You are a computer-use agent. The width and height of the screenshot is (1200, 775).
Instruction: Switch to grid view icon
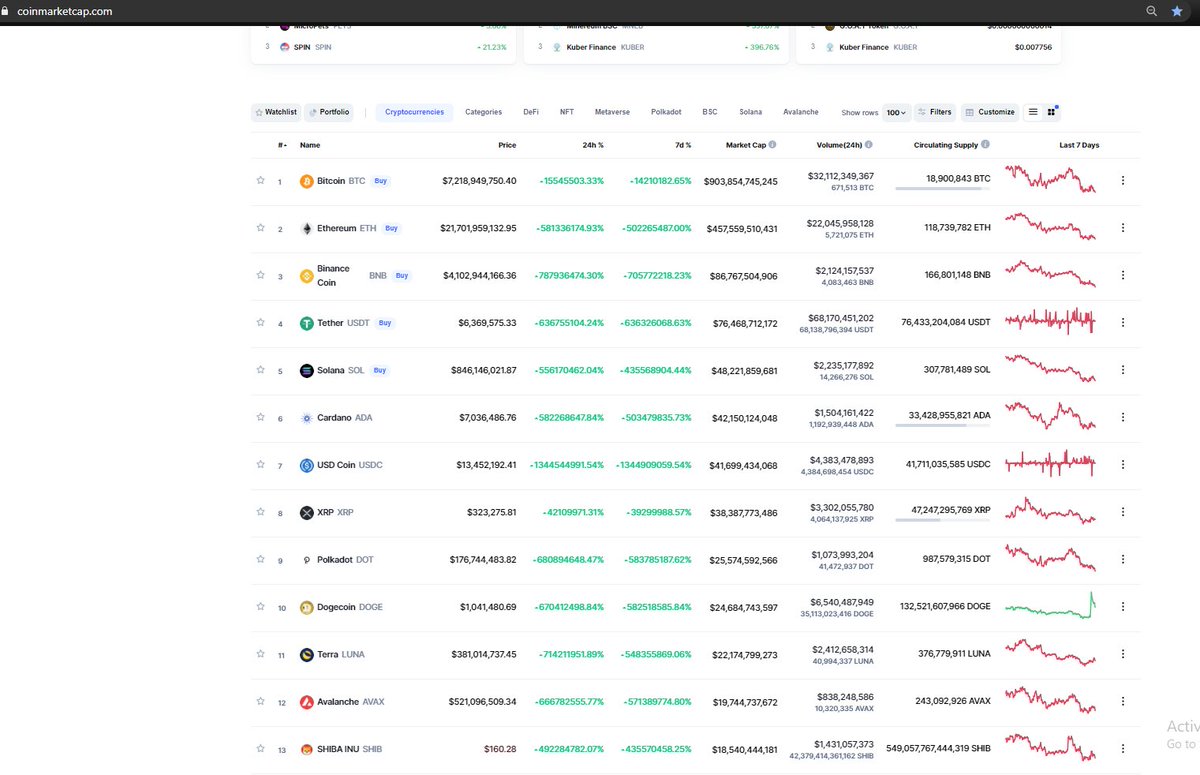click(x=1052, y=112)
